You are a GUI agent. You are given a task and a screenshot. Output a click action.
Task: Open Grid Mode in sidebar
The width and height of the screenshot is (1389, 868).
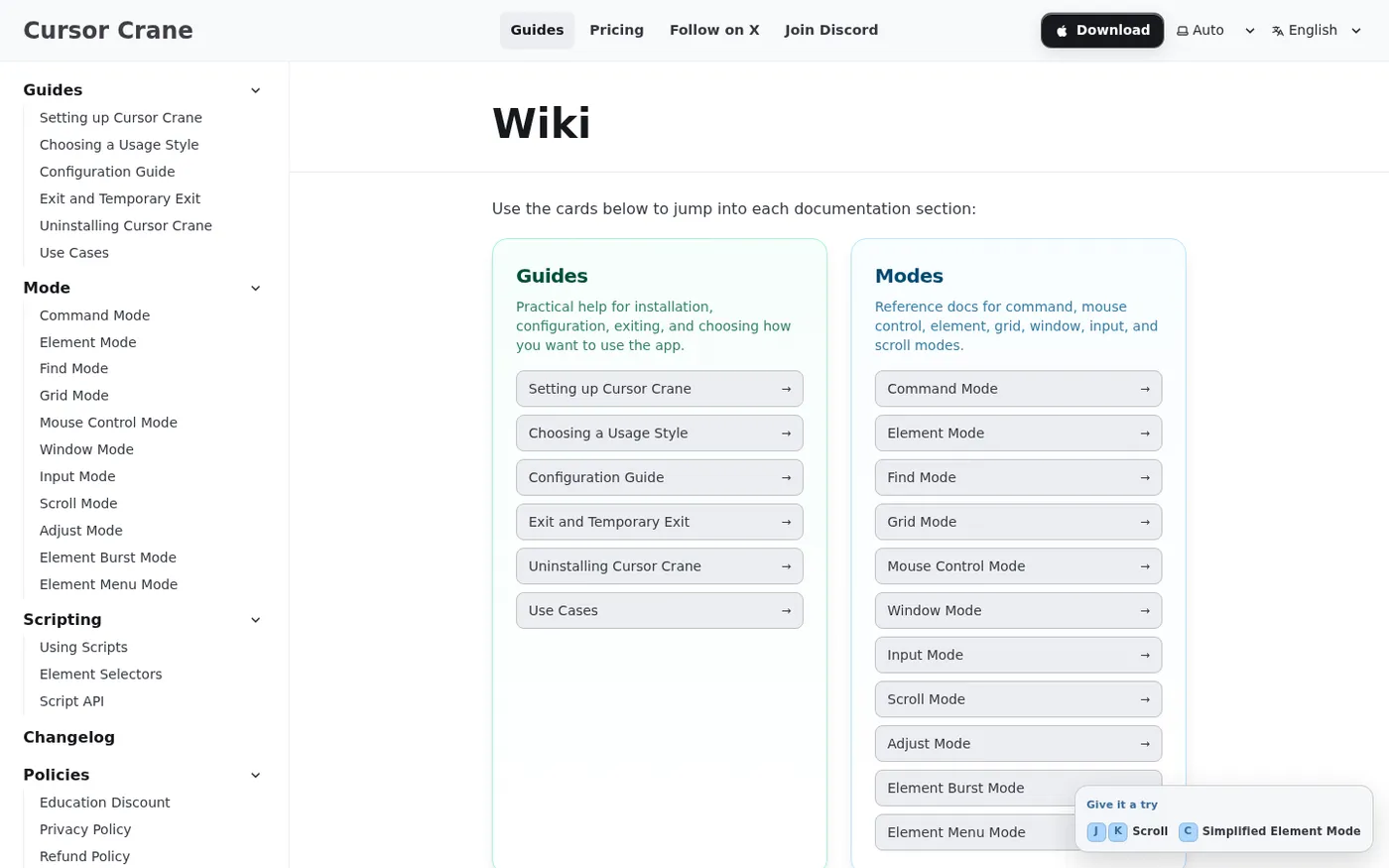pyautogui.click(x=74, y=395)
